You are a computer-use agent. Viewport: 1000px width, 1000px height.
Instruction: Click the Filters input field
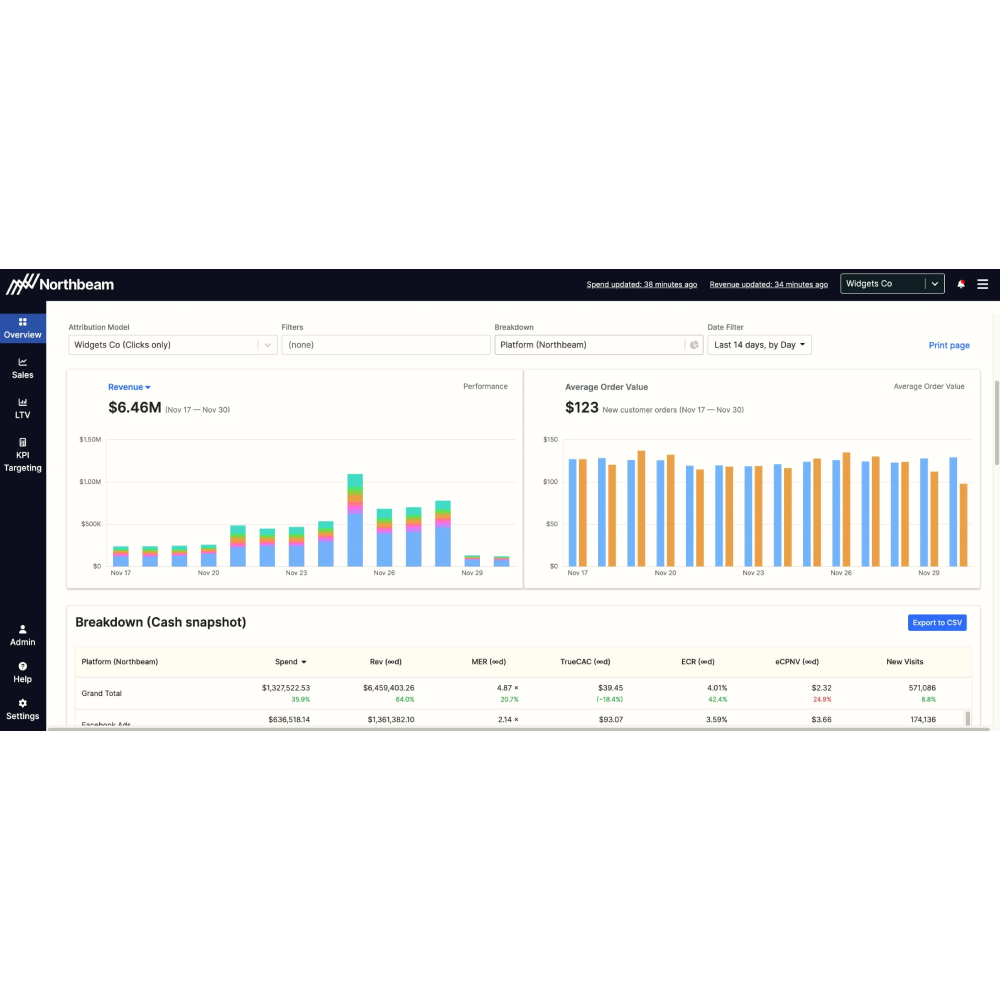coord(385,345)
